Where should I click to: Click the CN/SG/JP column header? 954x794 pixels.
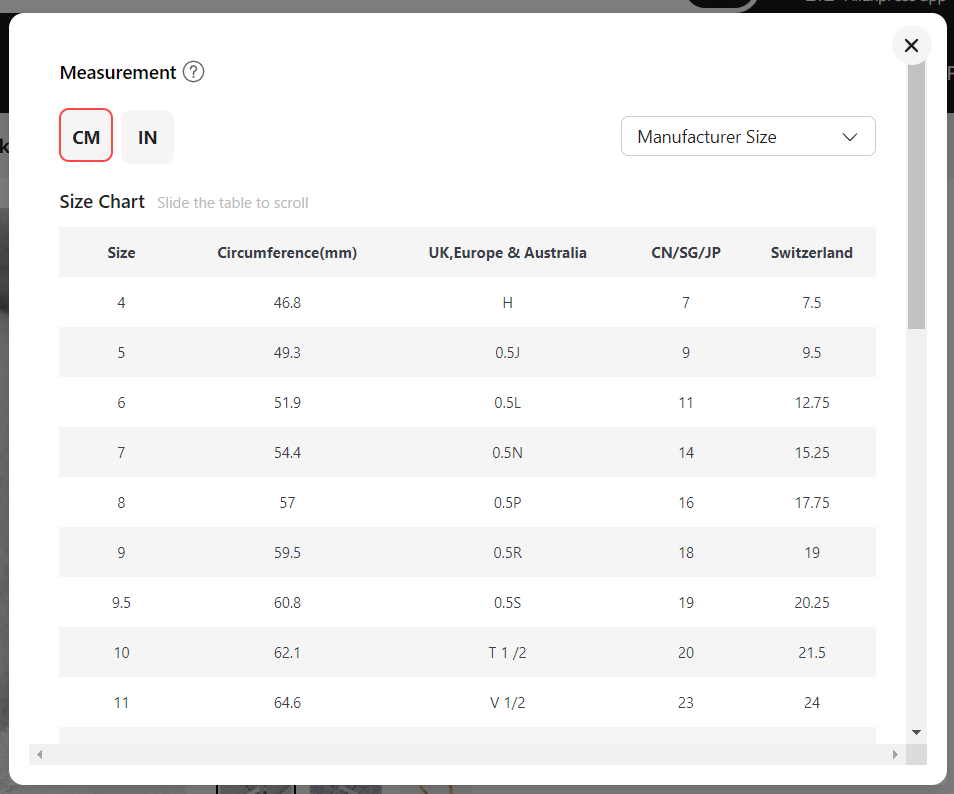pos(686,252)
